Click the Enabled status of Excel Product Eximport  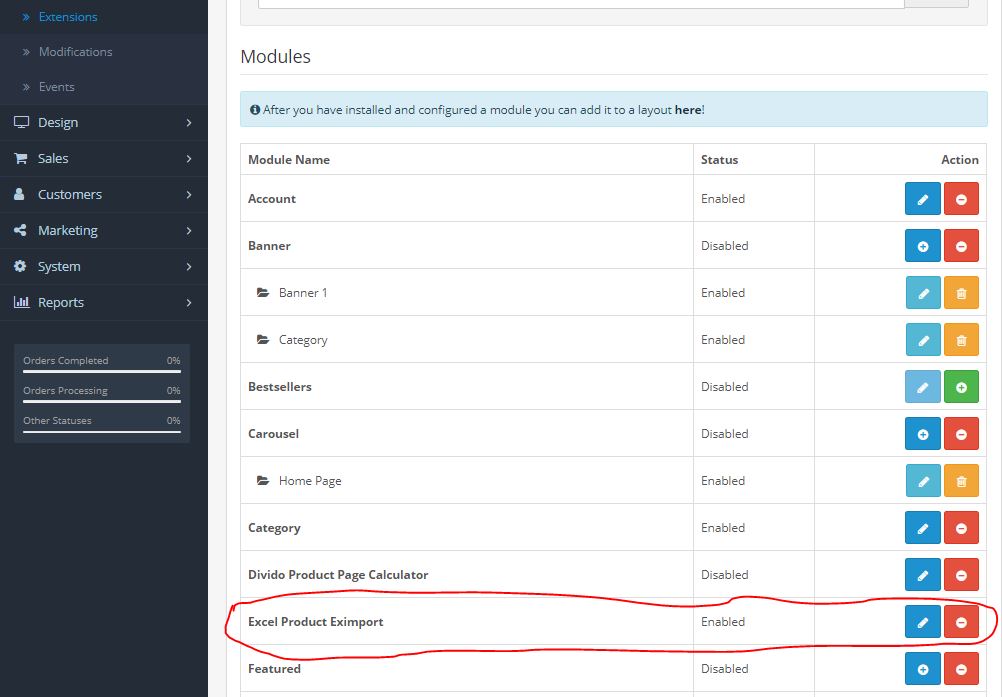coord(723,622)
